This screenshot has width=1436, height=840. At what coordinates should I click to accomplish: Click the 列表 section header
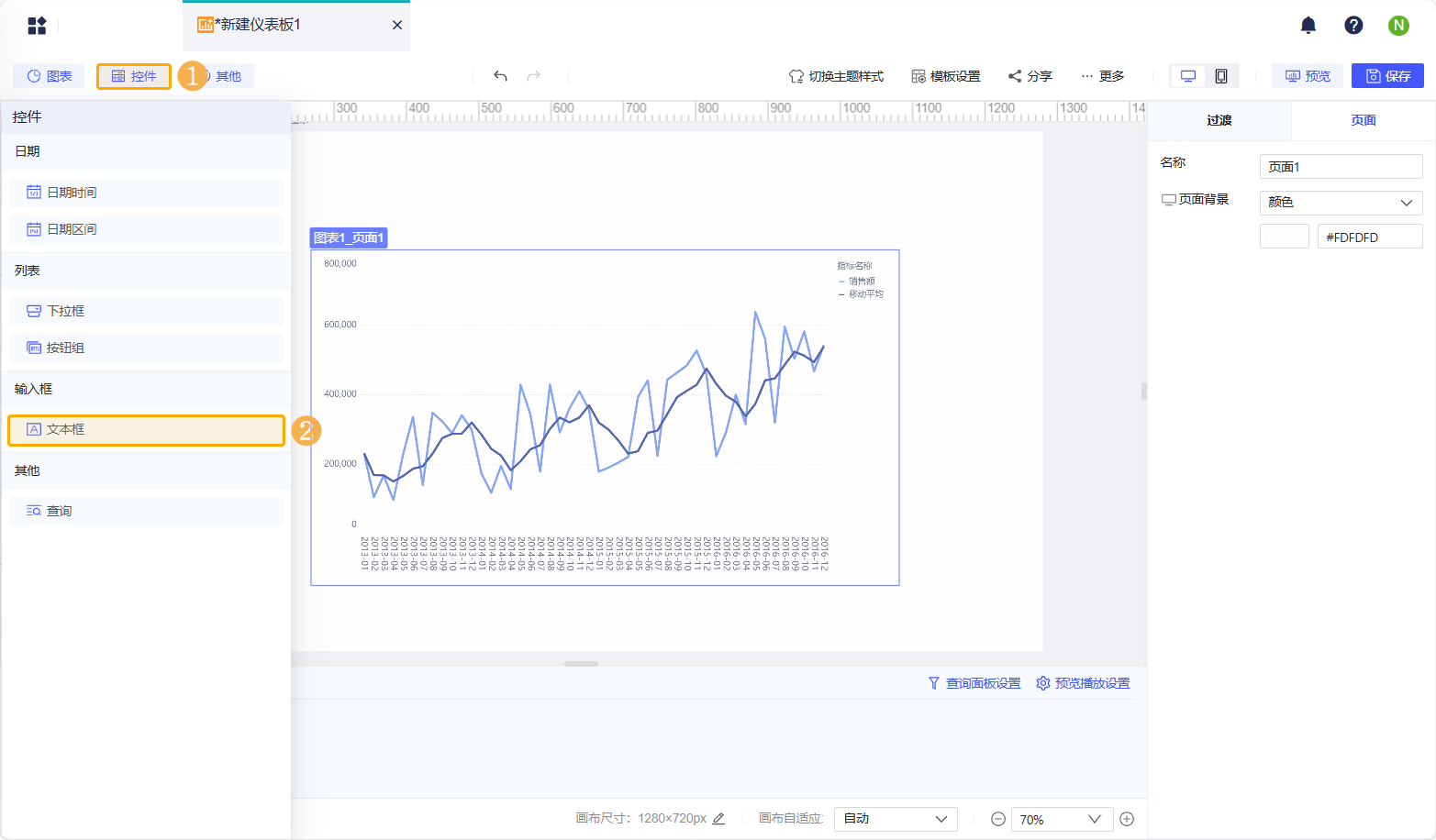click(147, 271)
